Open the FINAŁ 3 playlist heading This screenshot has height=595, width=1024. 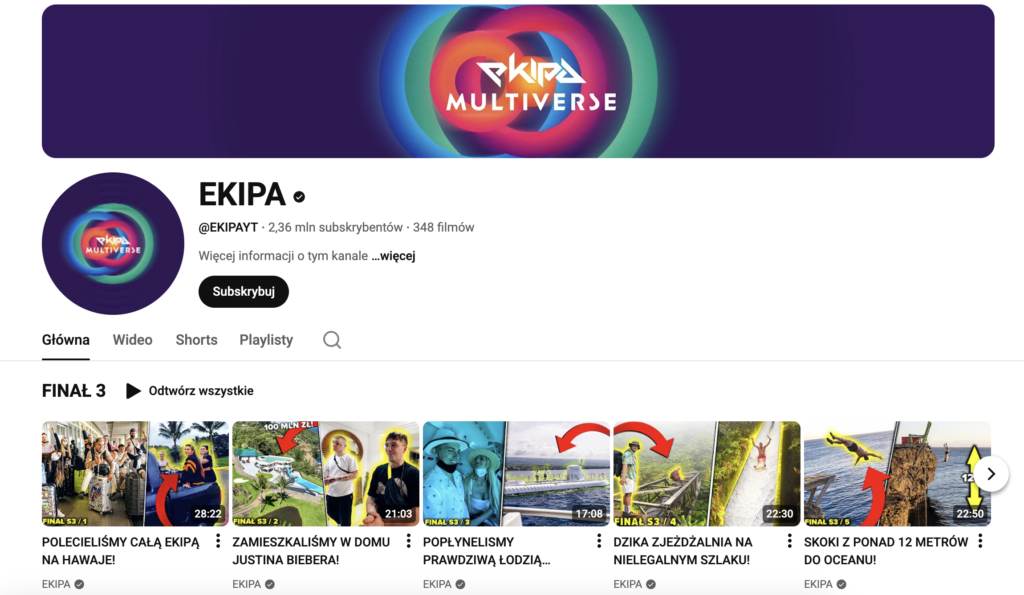pos(74,391)
